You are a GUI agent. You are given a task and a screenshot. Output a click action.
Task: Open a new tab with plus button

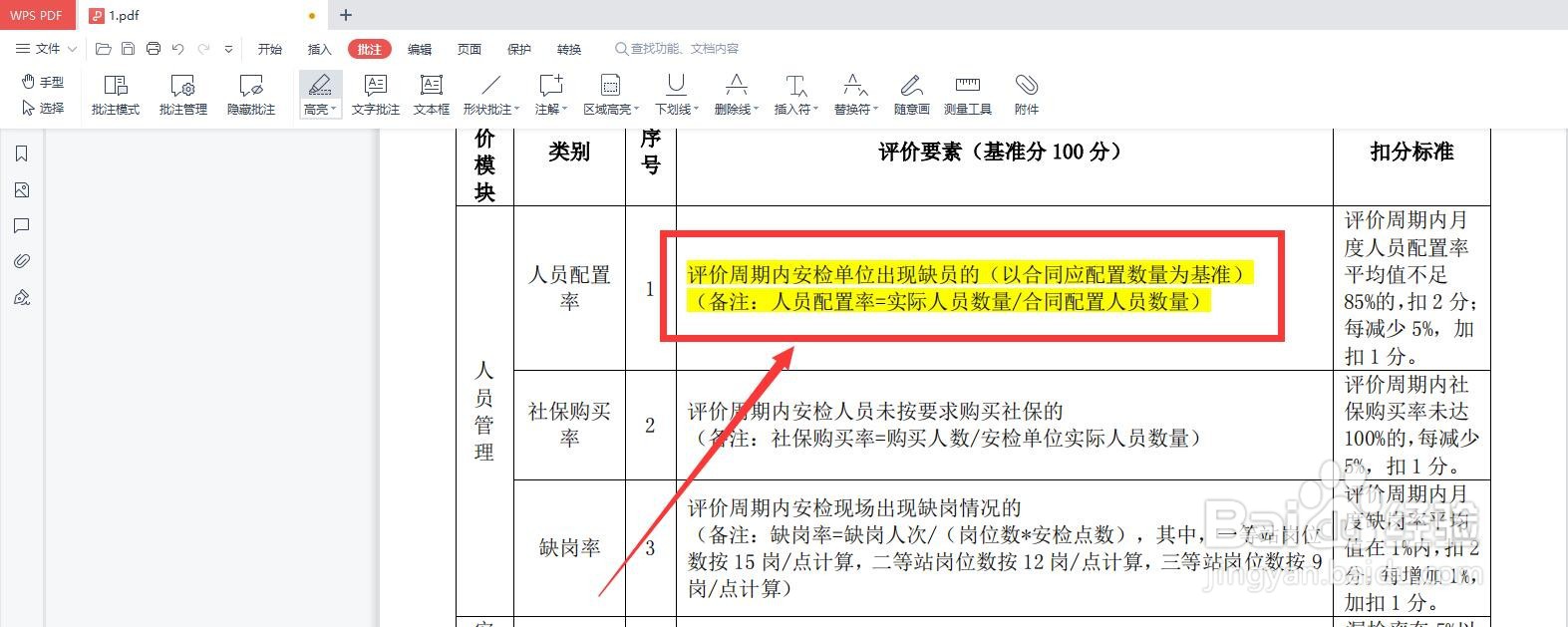pos(346,15)
